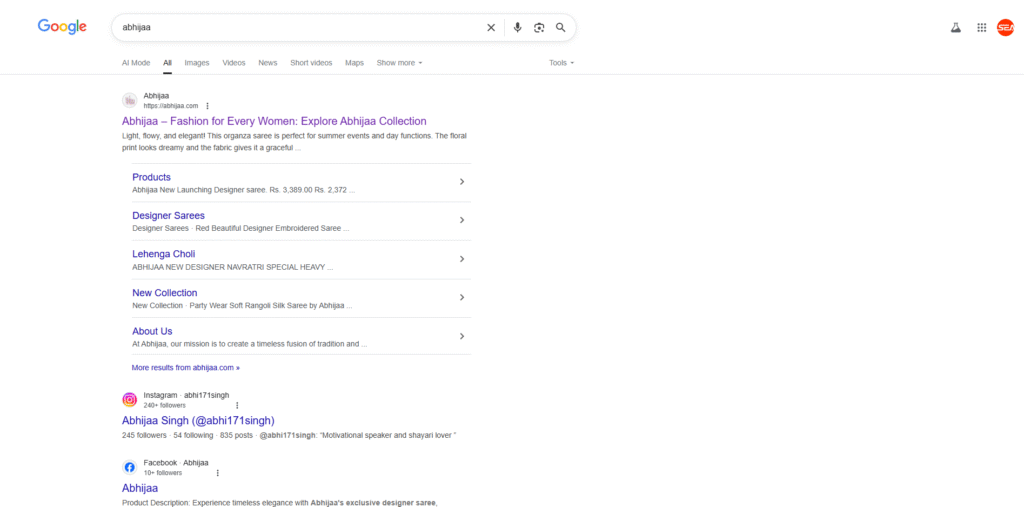Switch to the Images tab

click(197, 63)
